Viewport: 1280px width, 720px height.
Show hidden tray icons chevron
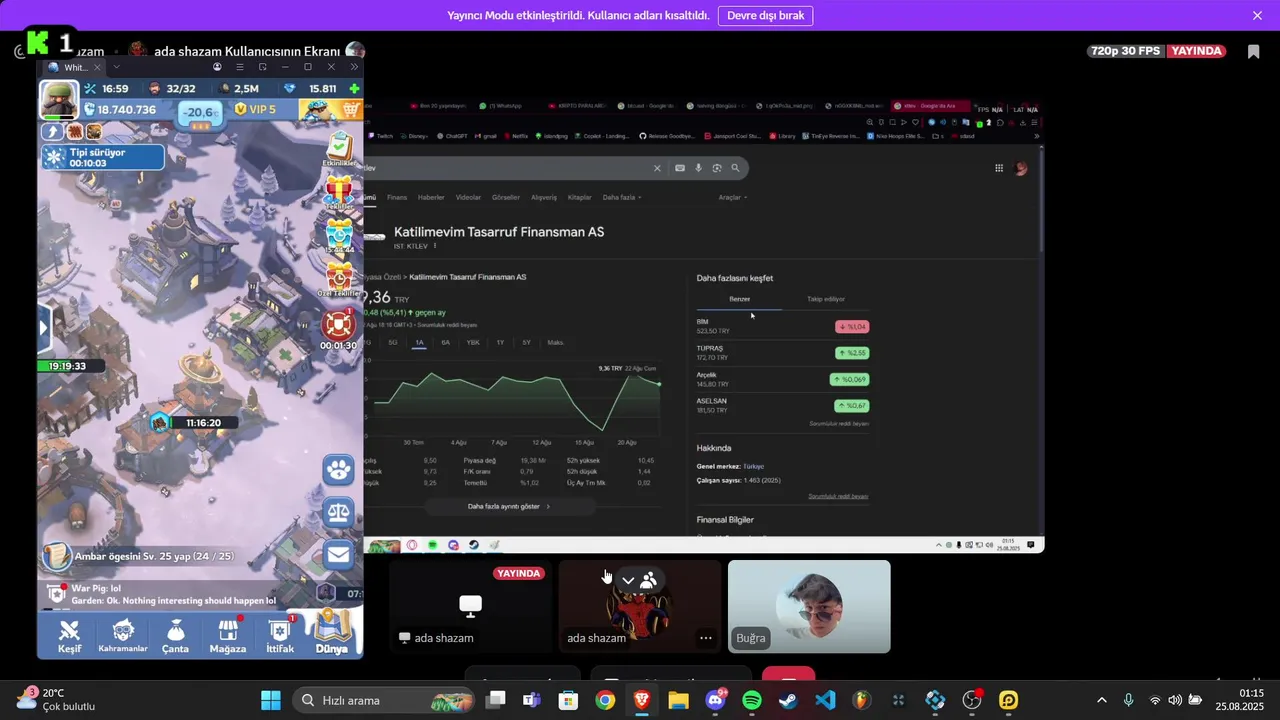tap(1102, 700)
